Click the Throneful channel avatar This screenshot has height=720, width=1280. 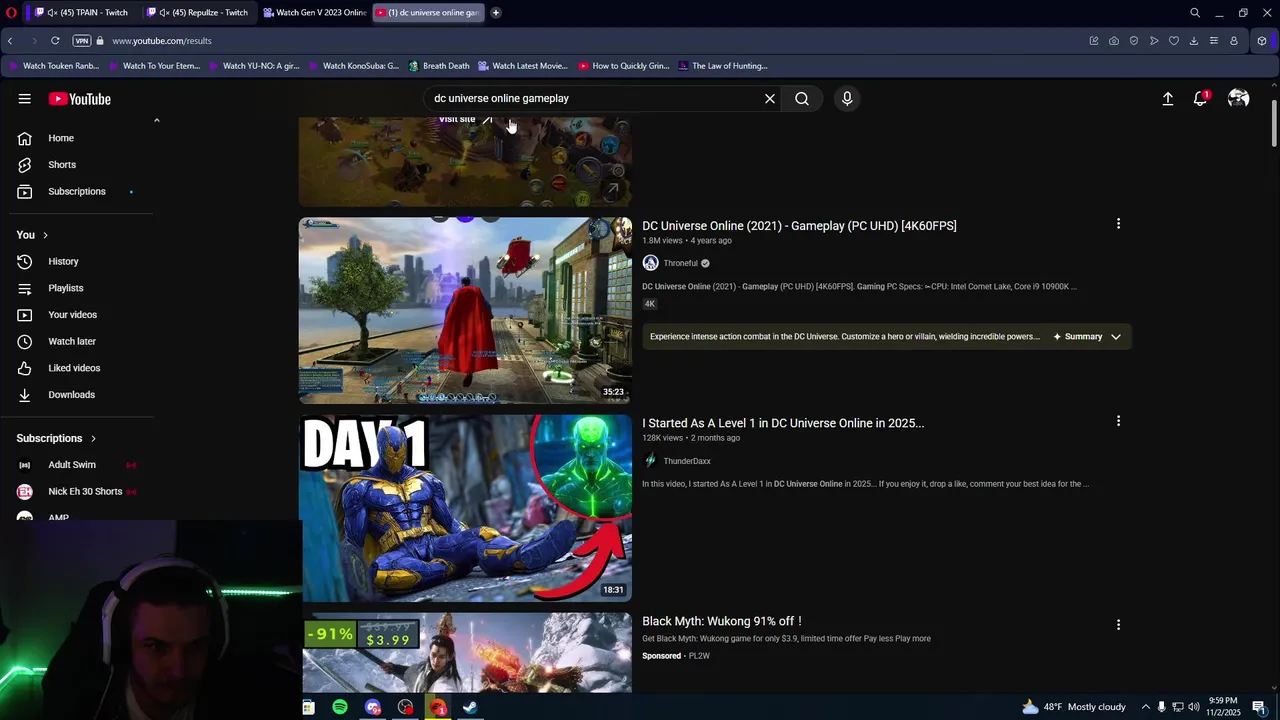coord(650,263)
